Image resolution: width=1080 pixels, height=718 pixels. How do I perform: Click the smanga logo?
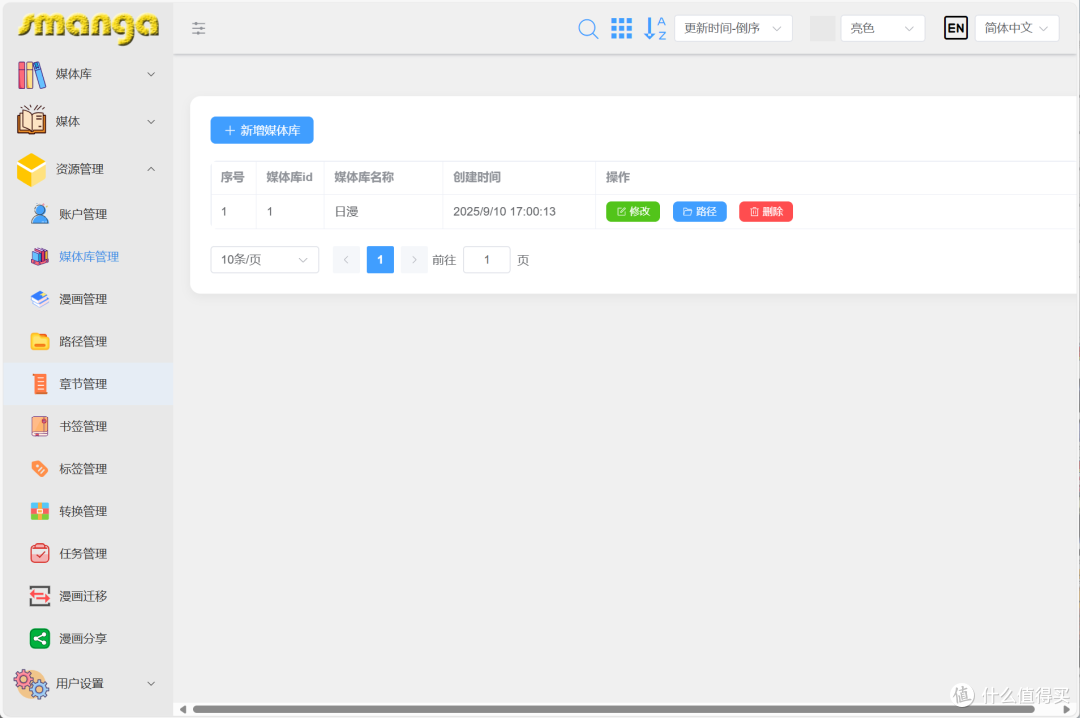88,28
